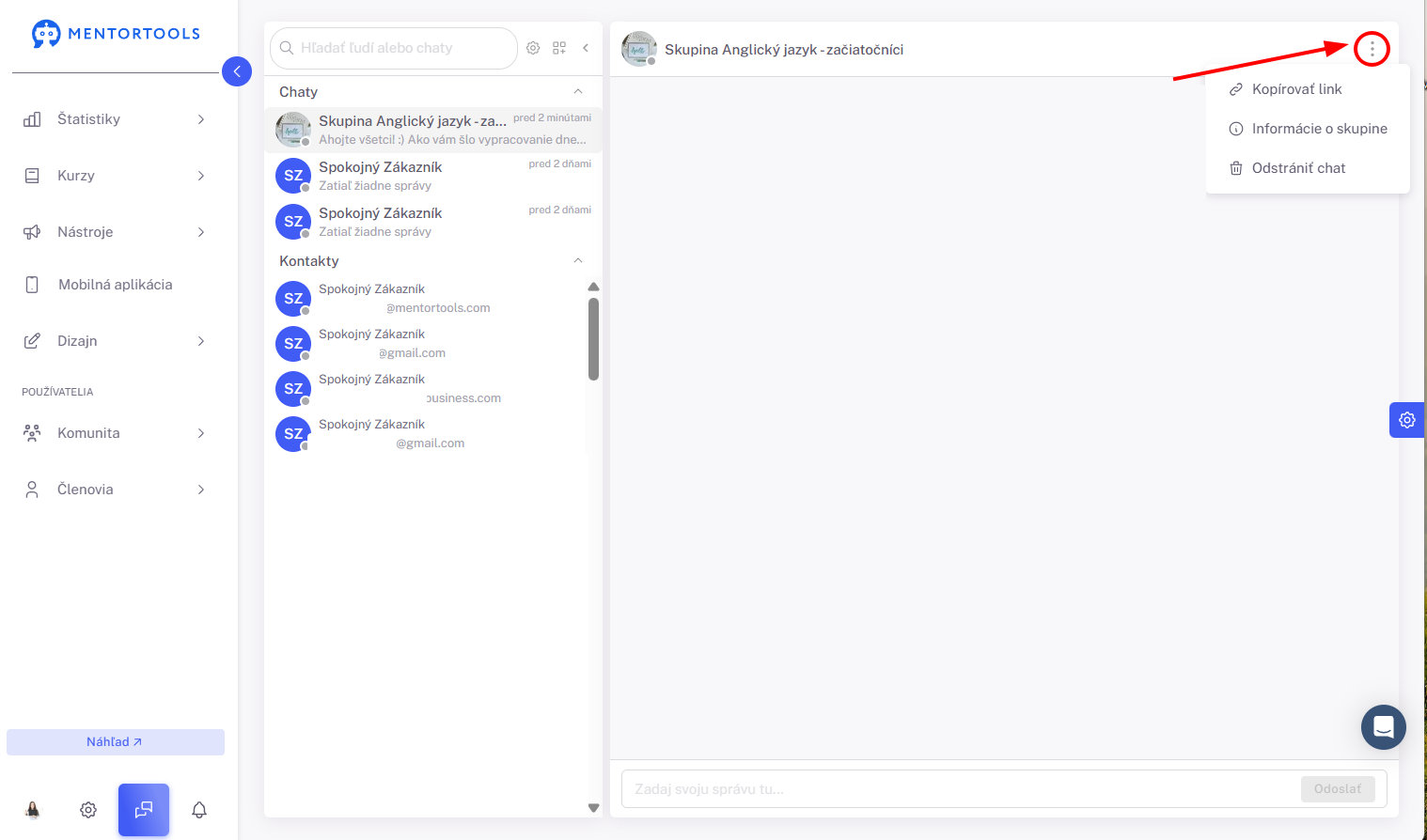Collapse the Chaty section
Viewport: 1427px width, 840px height.
578,92
